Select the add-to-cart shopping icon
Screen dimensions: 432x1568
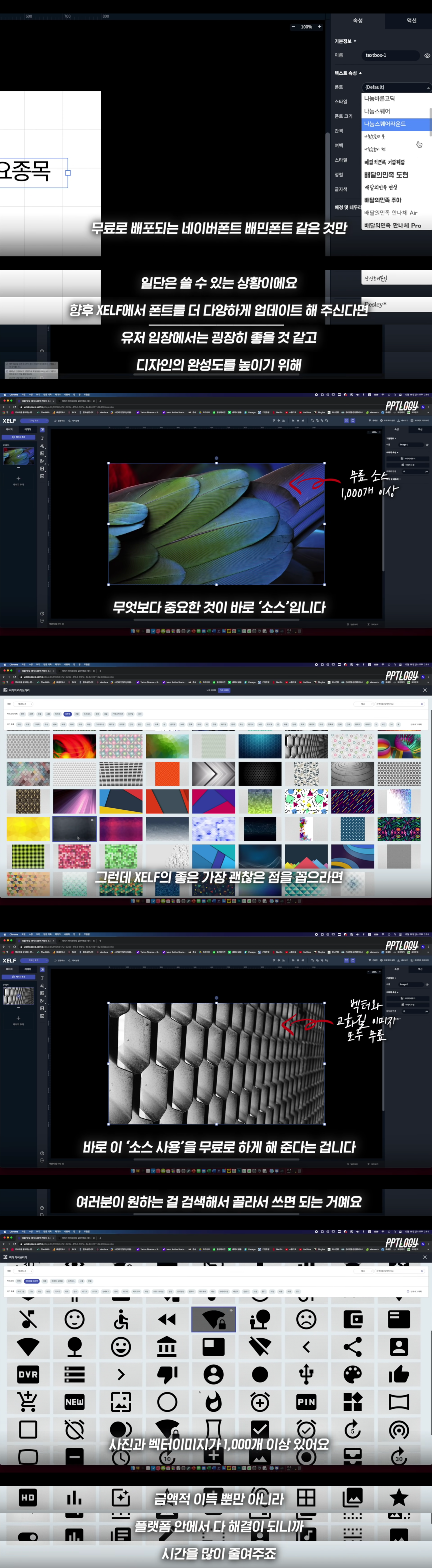[28, 1402]
